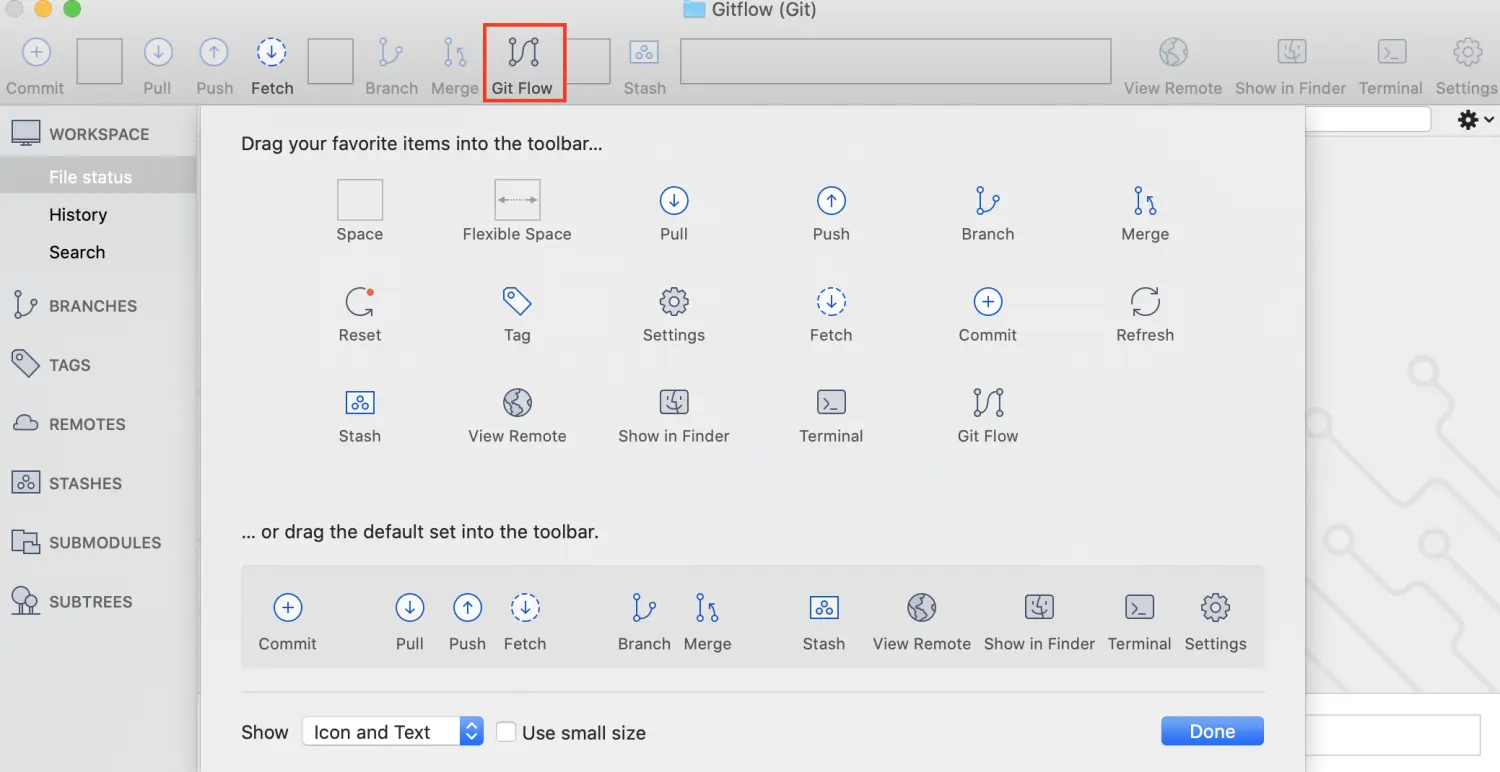Image resolution: width=1500 pixels, height=772 pixels.
Task: Click Show in Finder in the default set
Action: click(1040, 622)
